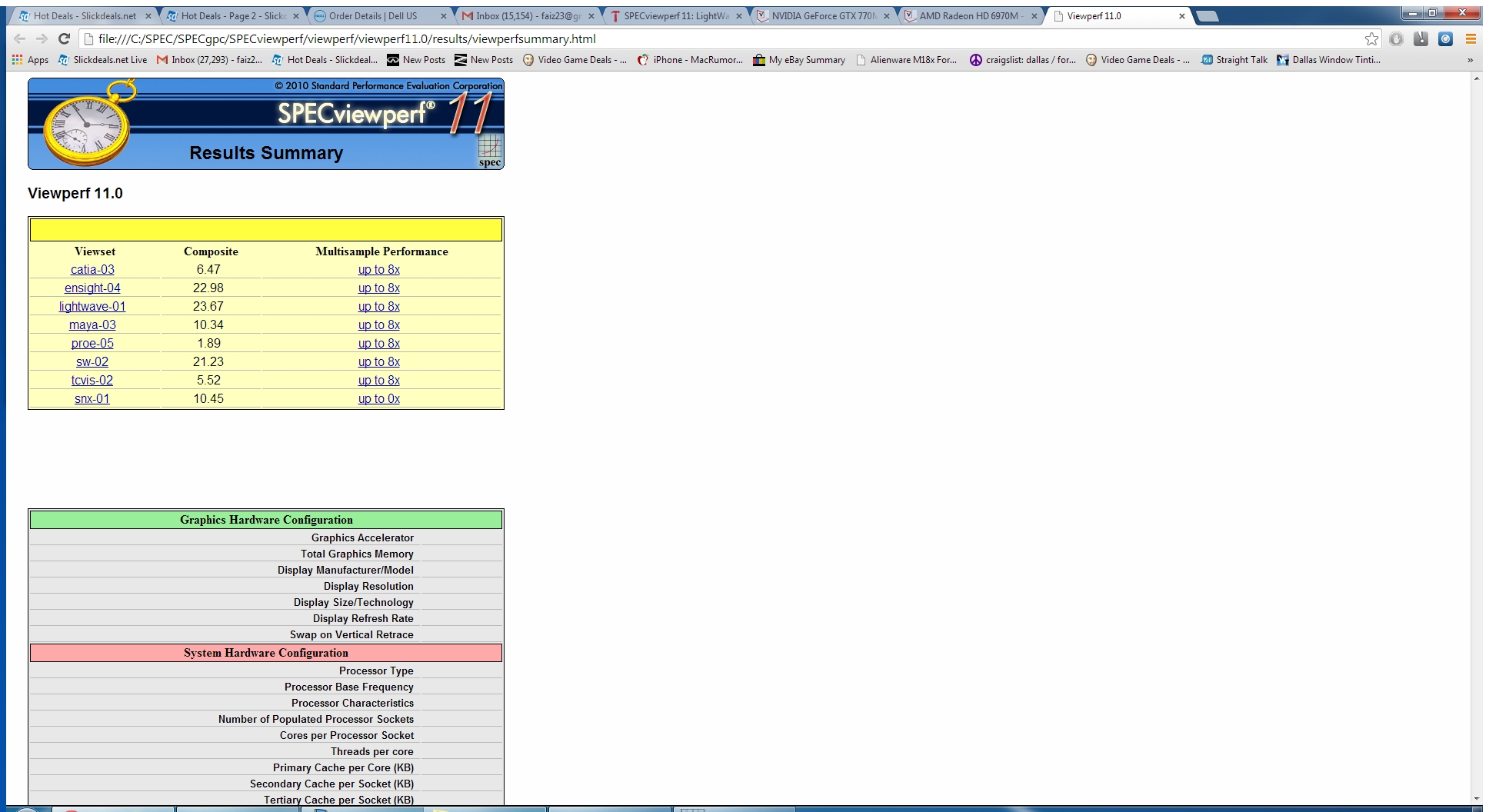
Task: Open the Straight Talk bookmark
Action: click(1234, 60)
